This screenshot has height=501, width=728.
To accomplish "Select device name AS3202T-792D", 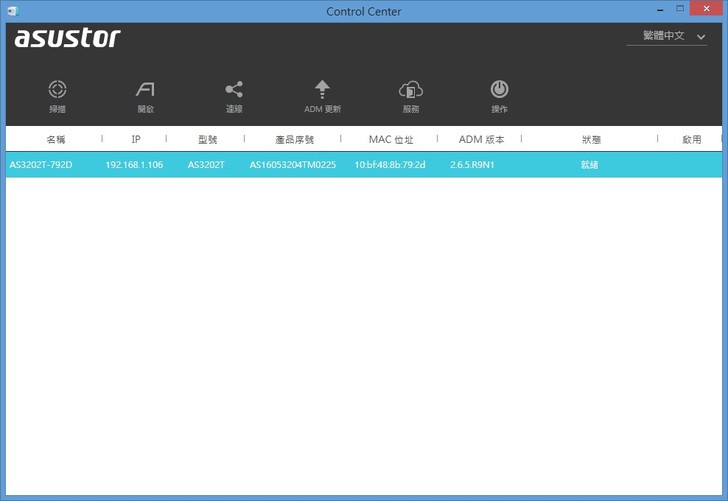I will coord(41,164).
